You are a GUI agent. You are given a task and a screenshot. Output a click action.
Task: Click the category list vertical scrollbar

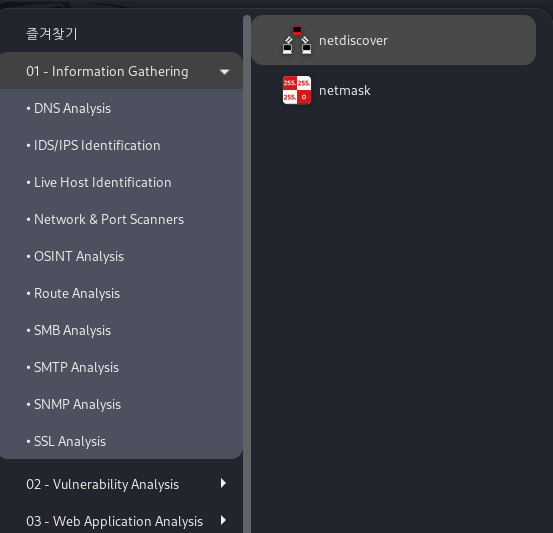coord(247,274)
